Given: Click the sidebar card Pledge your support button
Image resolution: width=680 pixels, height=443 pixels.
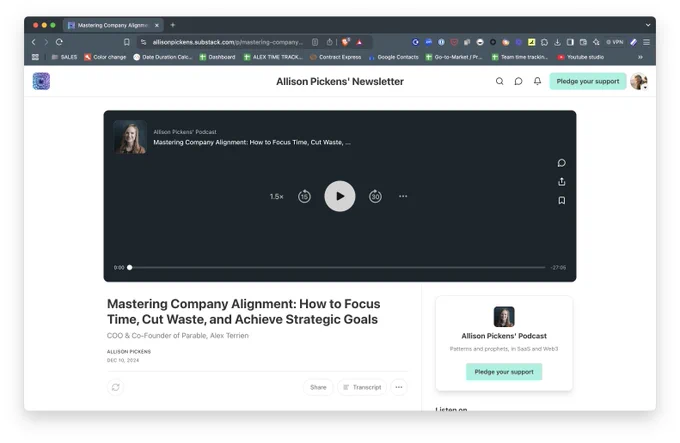Looking at the screenshot, I should pos(504,371).
